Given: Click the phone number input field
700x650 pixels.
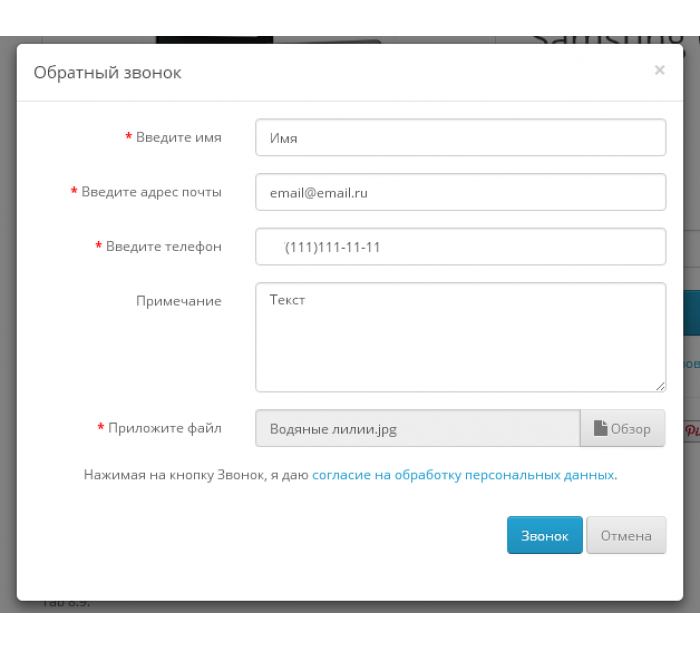Looking at the screenshot, I should point(461,246).
